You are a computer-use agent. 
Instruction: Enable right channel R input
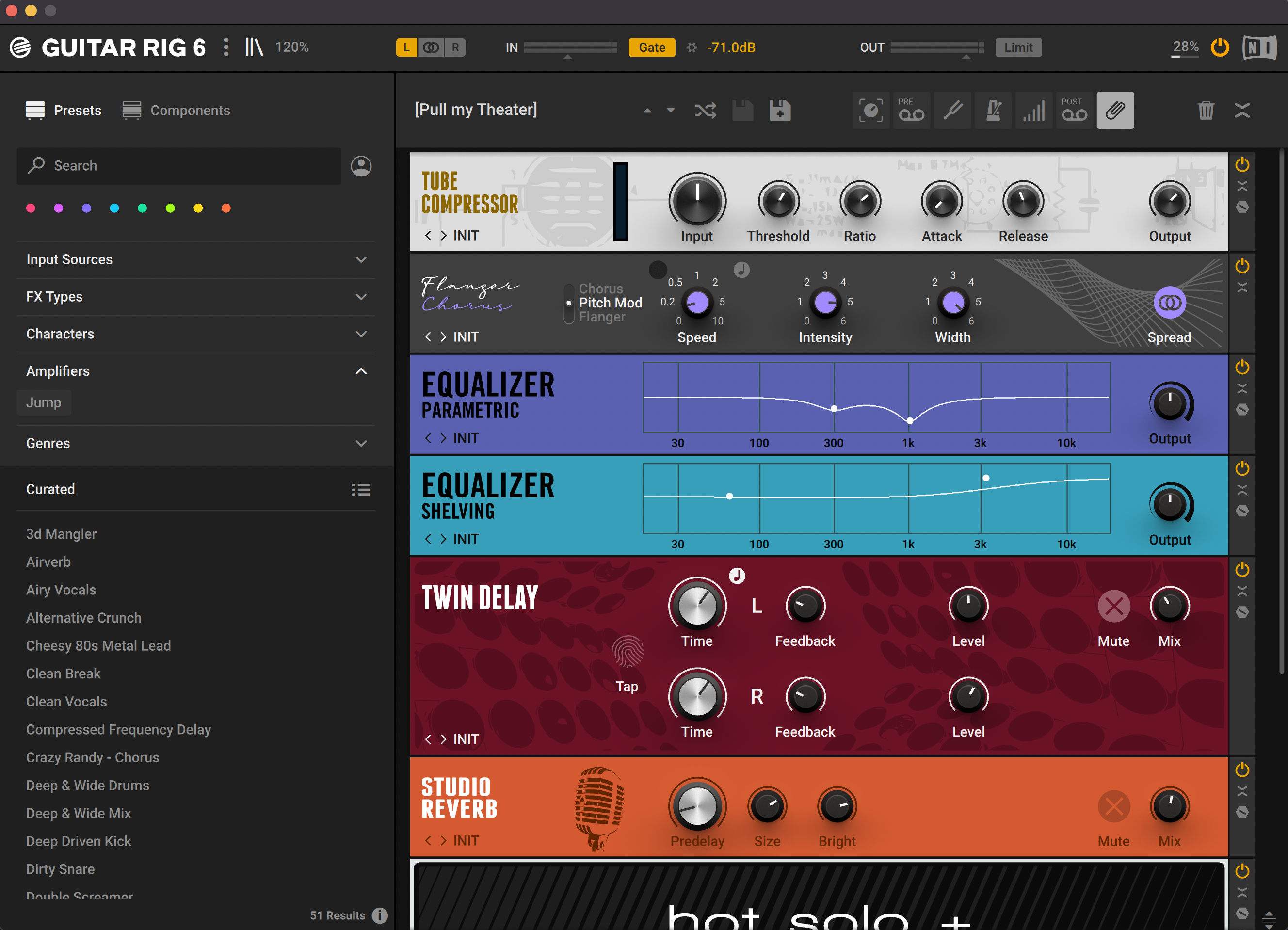[x=455, y=48]
